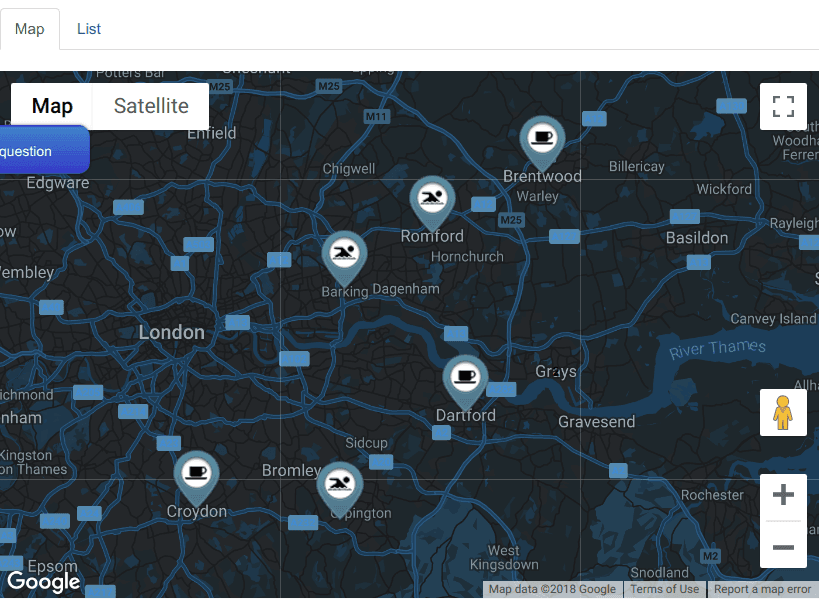This screenshot has width=826, height=599.
Task: Click the Hornchurch map label
Action: click(467, 257)
